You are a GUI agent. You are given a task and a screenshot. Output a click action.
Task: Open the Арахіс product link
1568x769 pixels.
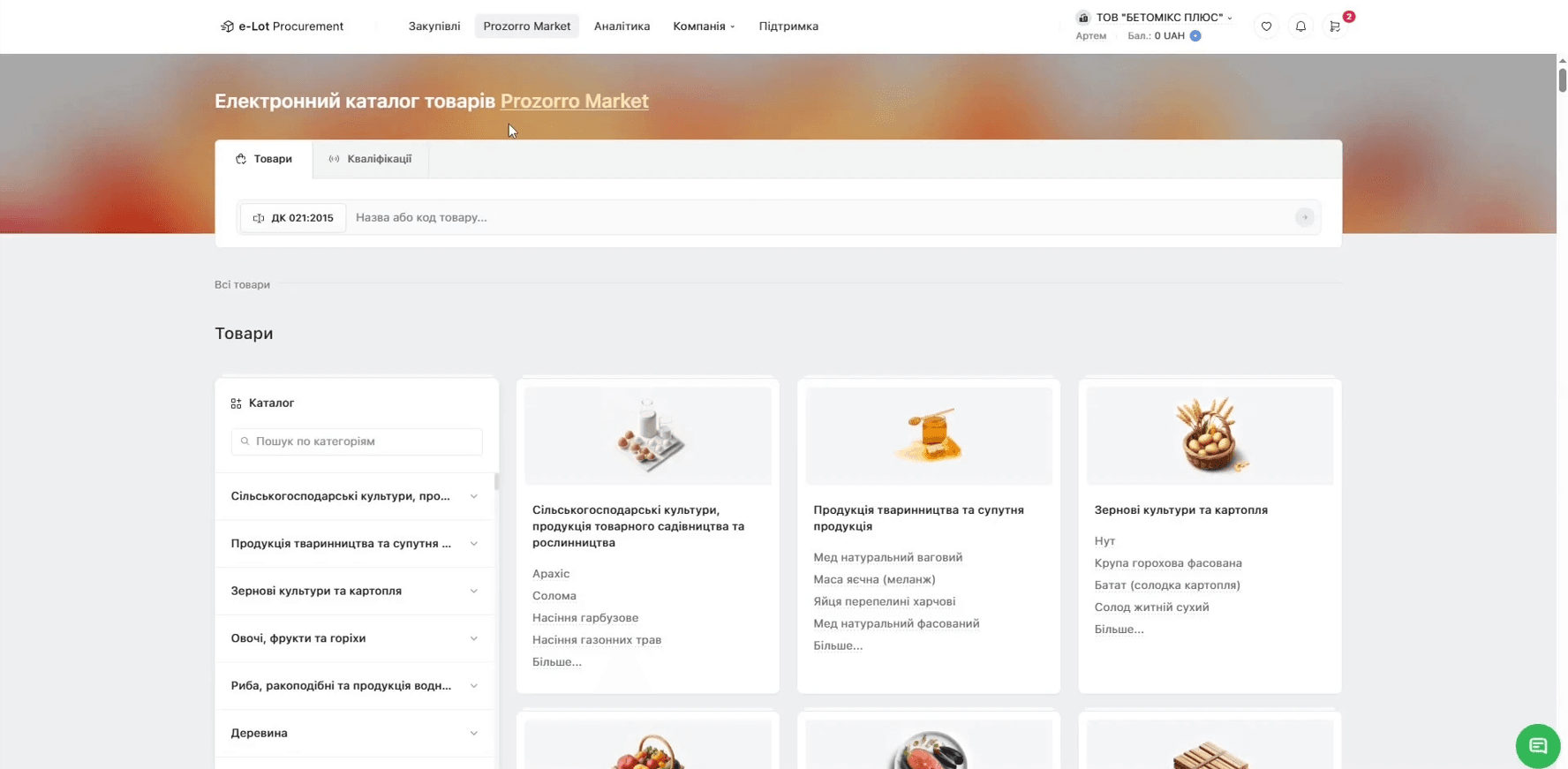click(x=551, y=574)
